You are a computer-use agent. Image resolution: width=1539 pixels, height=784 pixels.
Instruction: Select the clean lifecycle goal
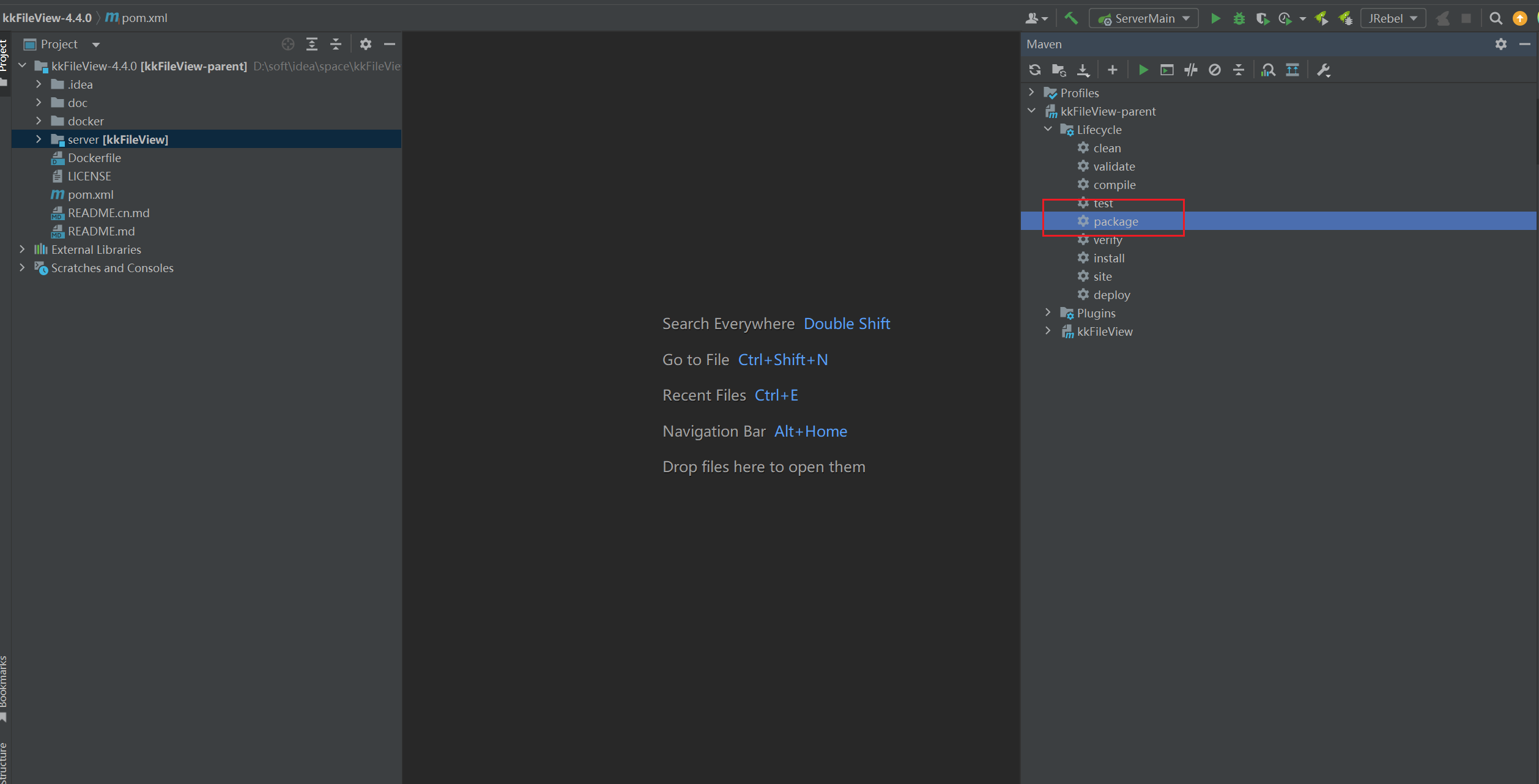click(1107, 148)
